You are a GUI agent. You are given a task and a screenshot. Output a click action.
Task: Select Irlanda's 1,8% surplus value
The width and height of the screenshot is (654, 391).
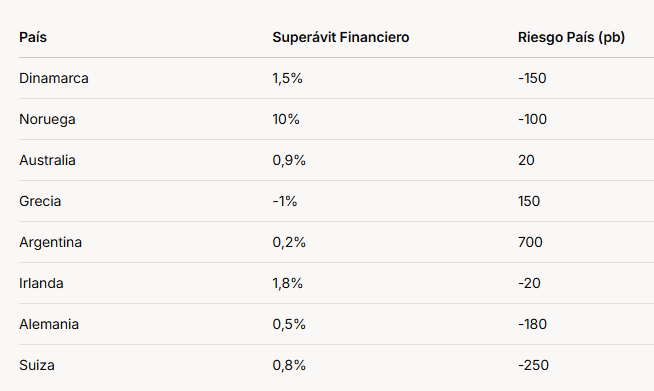click(287, 283)
